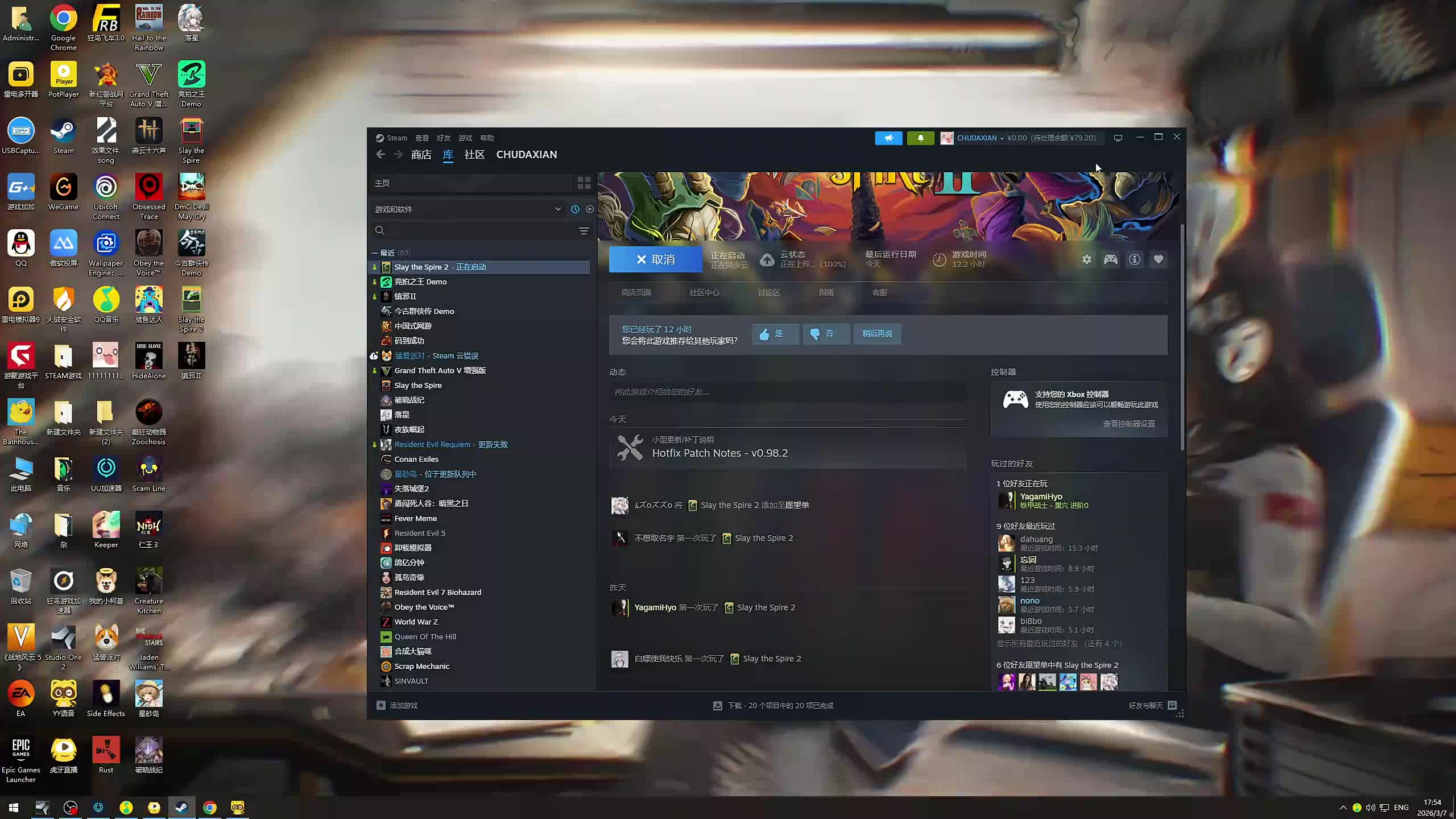
Task: Collapse the 最近 games section
Action: tap(375, 253)
